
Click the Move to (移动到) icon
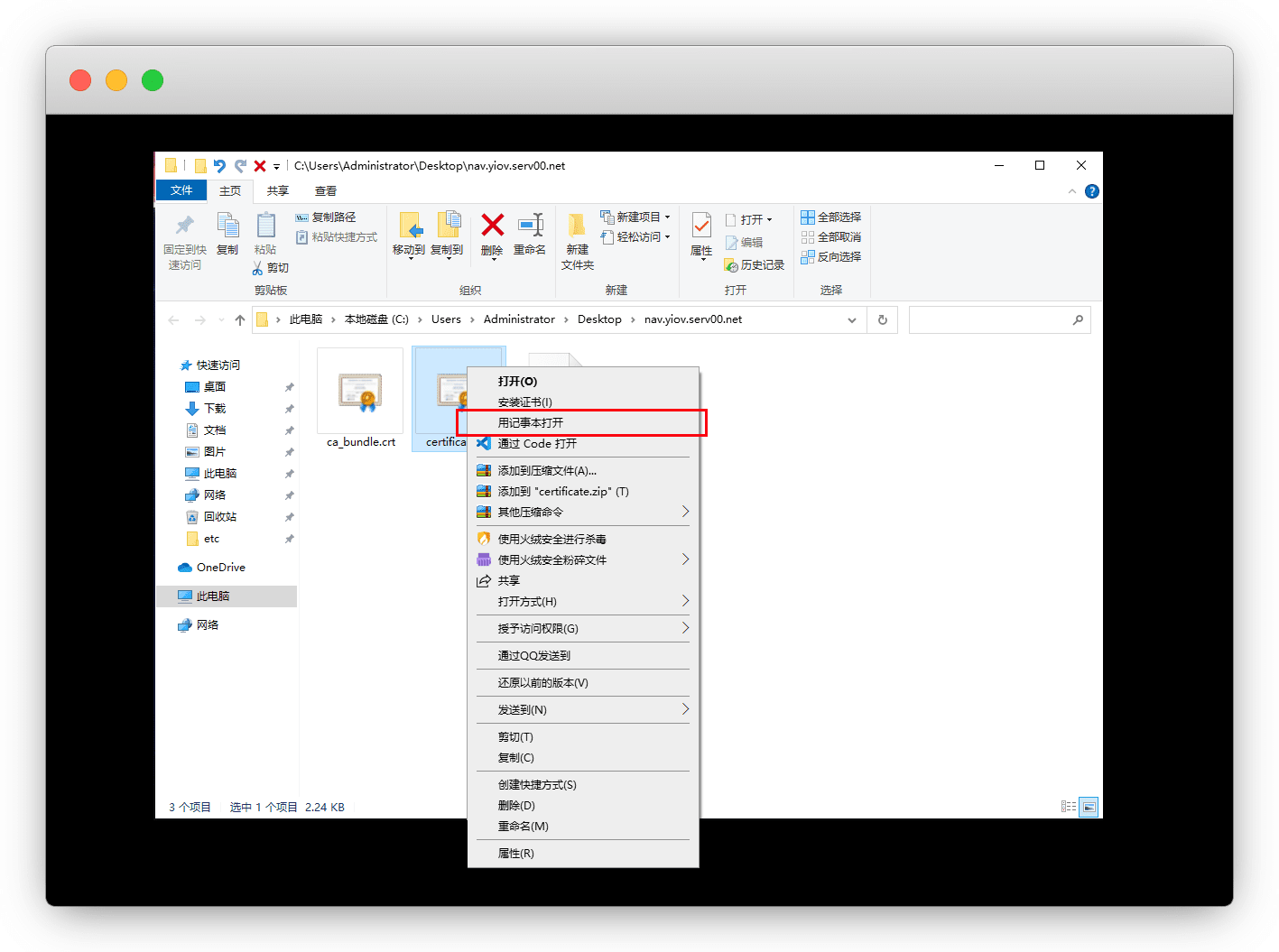[409, 226]
